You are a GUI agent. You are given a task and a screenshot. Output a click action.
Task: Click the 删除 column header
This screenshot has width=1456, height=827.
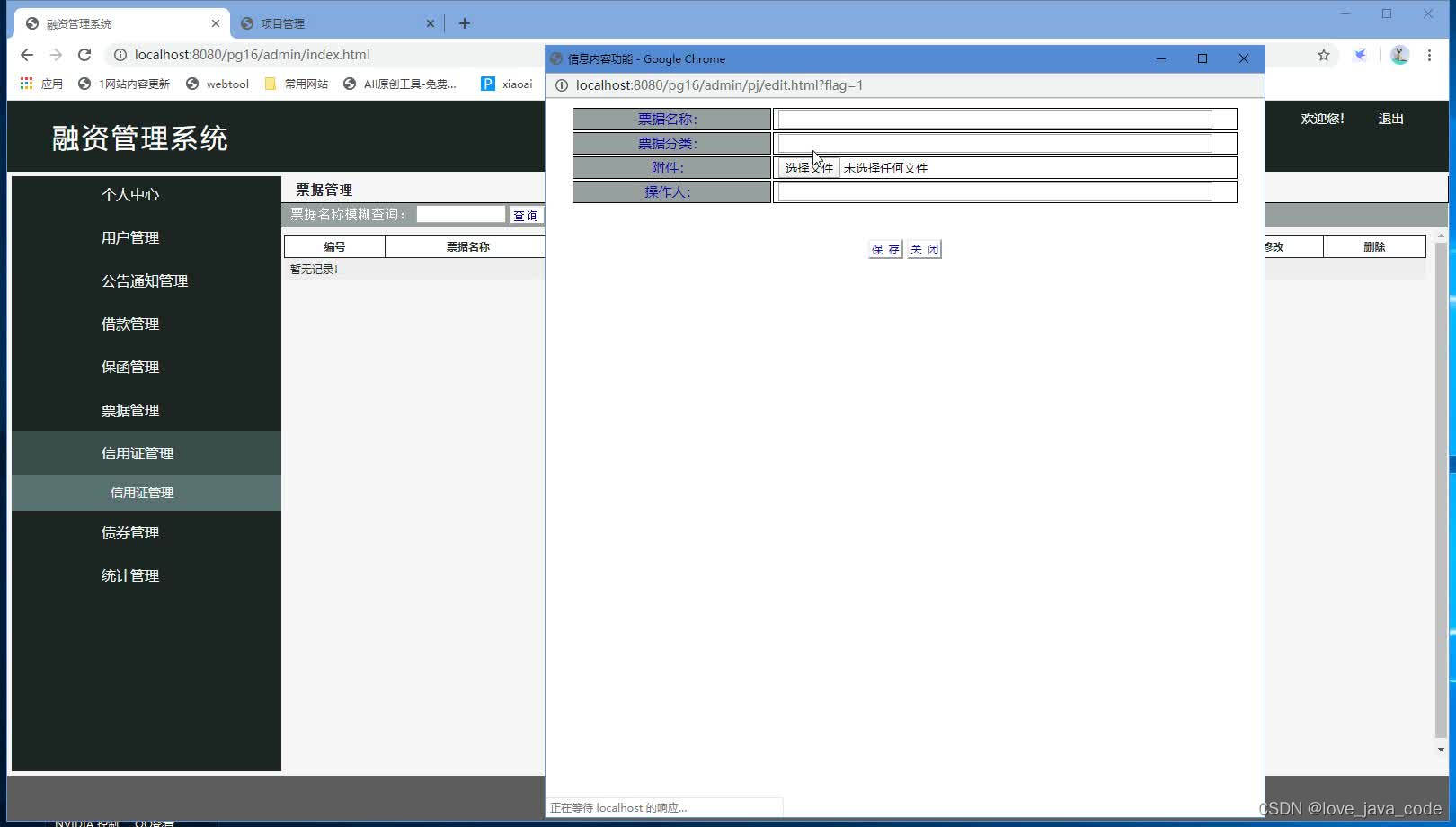(1374, 246)
